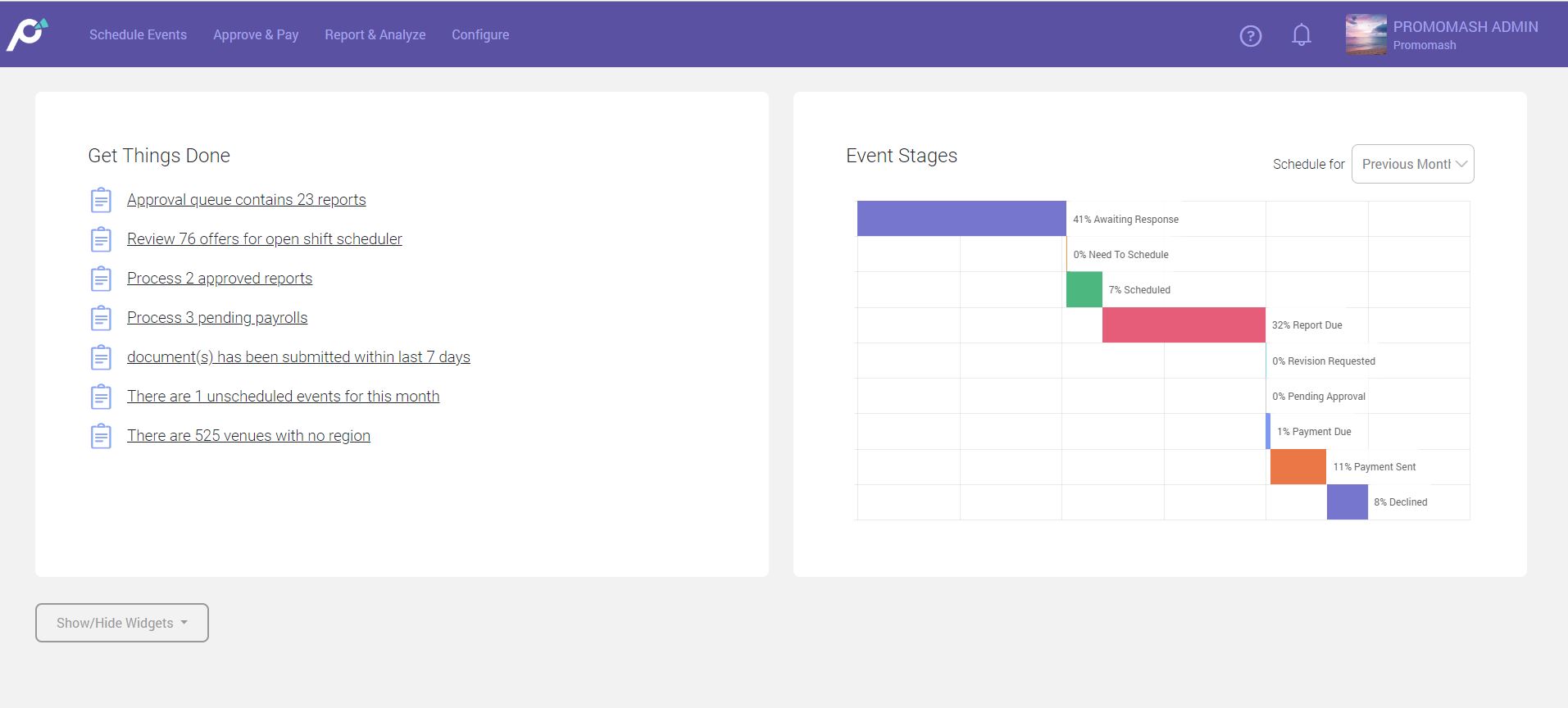The width and height of the screenshot is (1568, 708).
Task: Open the PROMOMASH ADMIN account menu
Action: (x=1466, y=27)
